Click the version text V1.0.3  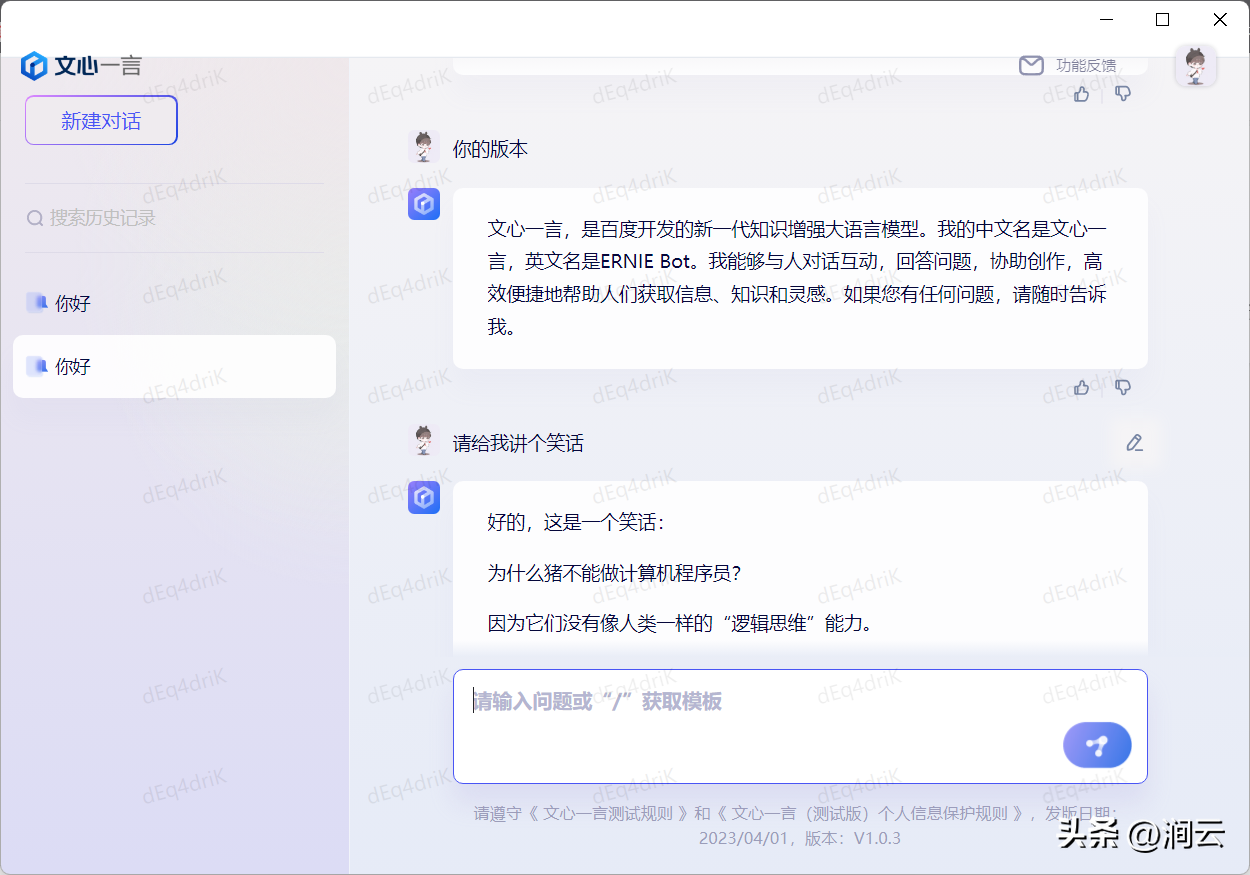877,838
